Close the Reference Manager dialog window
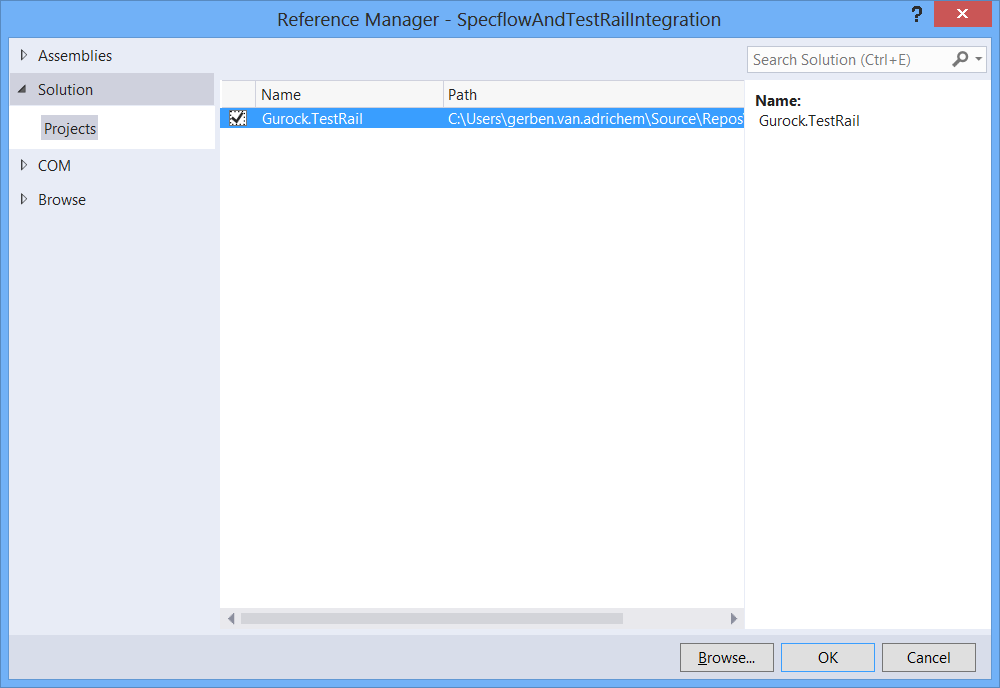Screen dimensions: 1000x688 962,15
